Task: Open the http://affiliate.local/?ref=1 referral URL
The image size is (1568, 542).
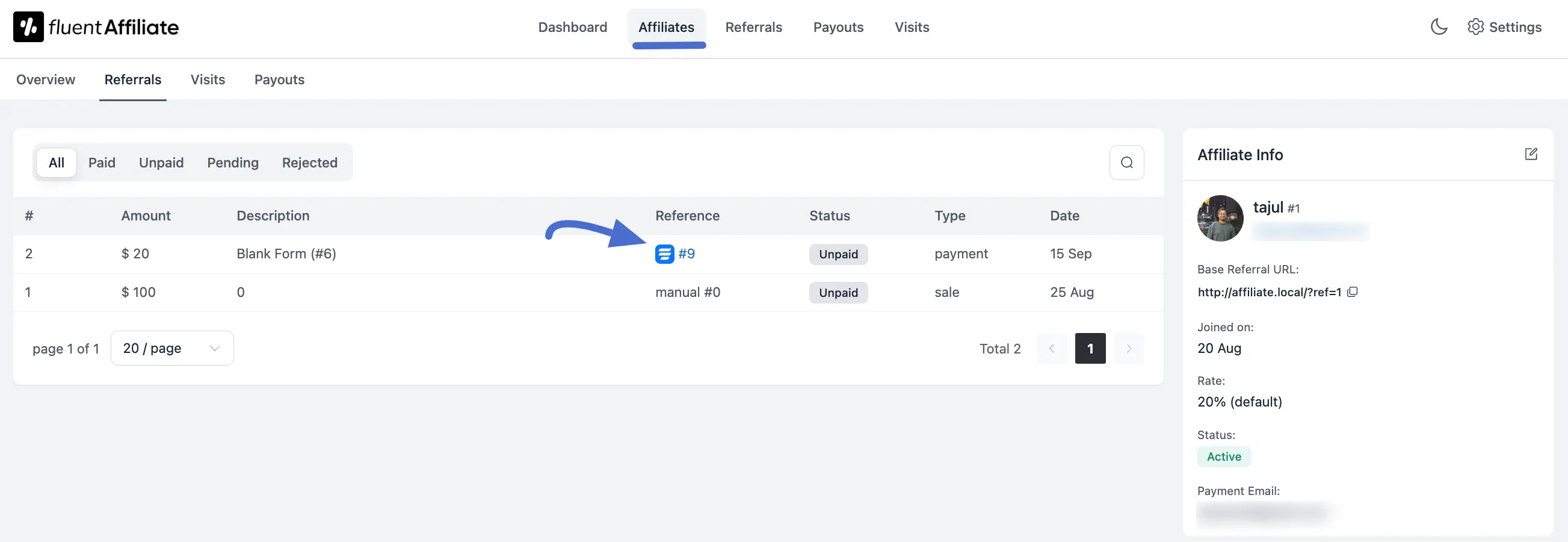Action: (x=1268, y=292)
